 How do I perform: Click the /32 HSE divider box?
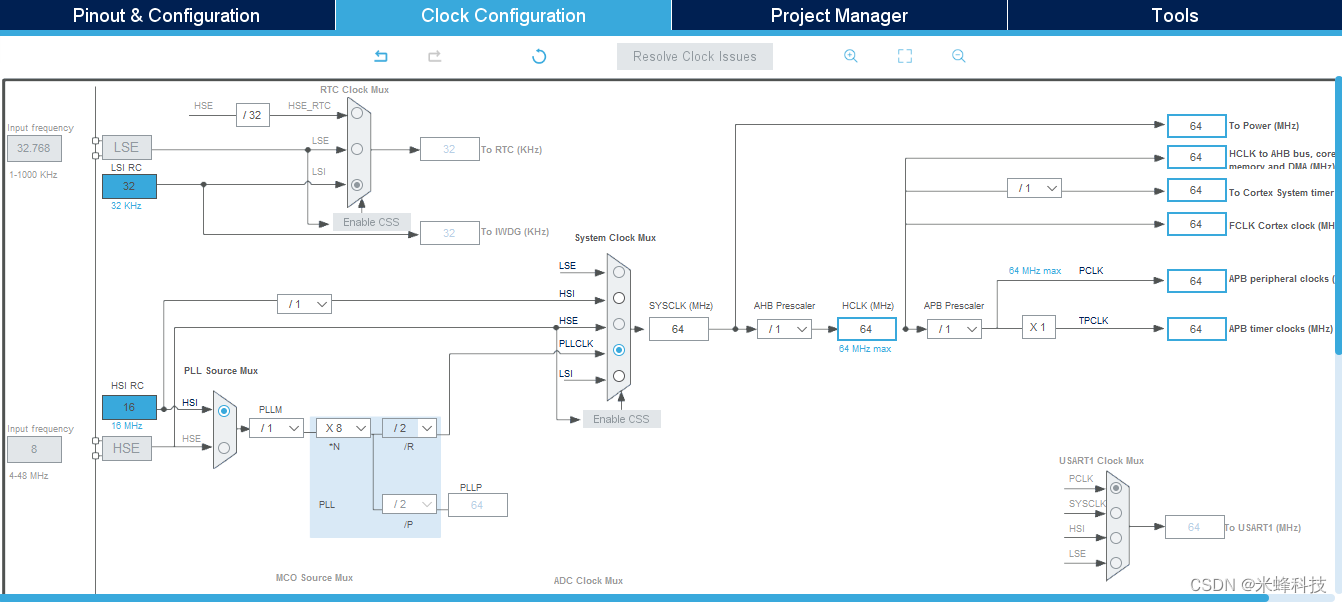coord(254,115)
